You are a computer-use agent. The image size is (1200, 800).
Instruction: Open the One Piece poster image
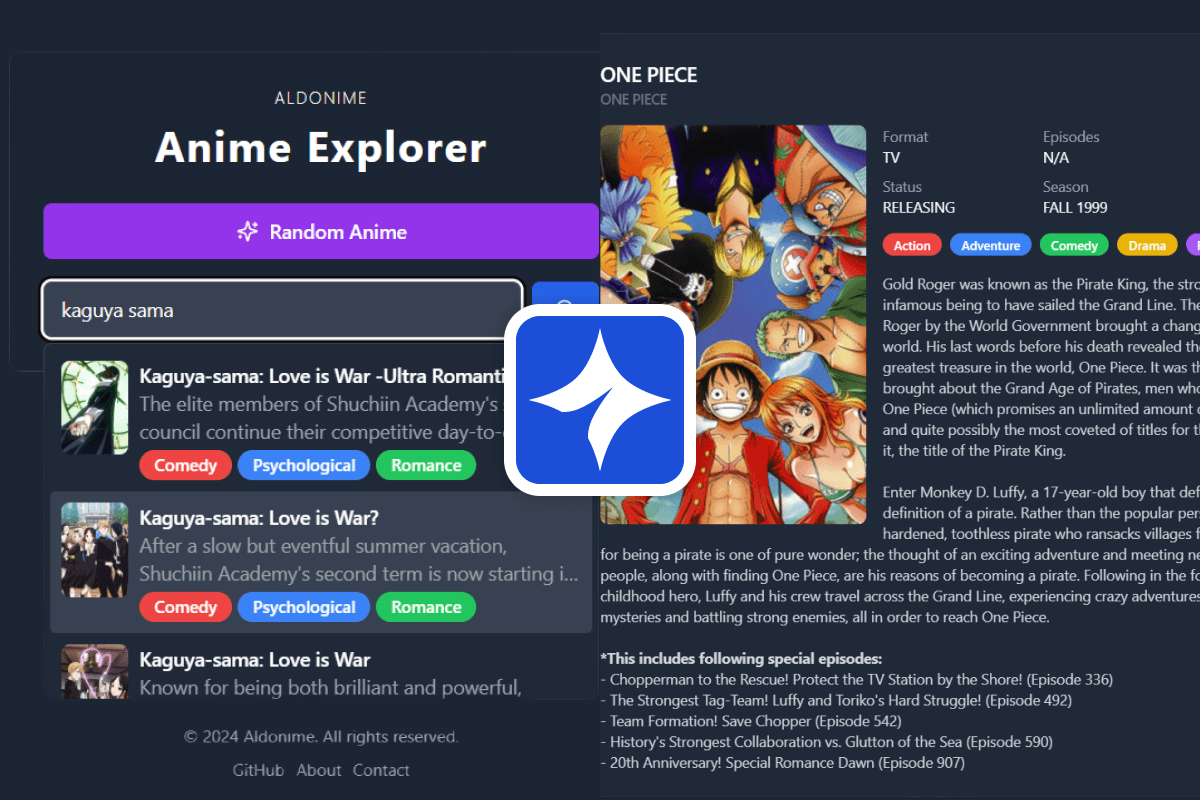[x=733, y=324]
